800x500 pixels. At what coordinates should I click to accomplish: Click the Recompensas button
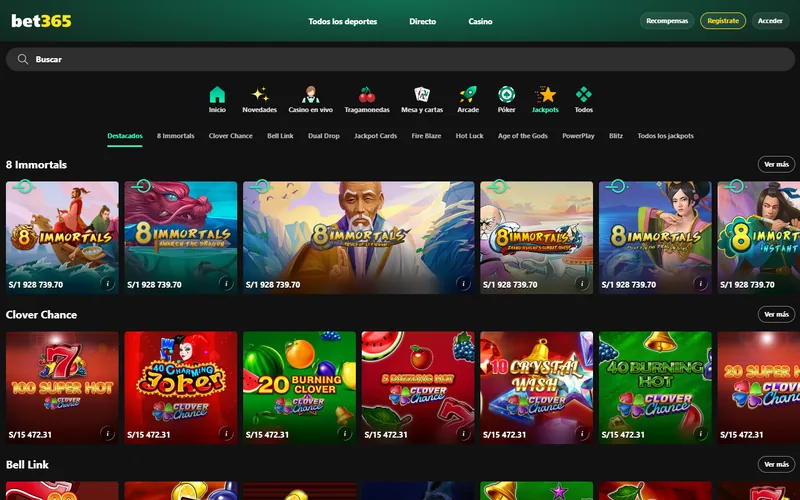tap(667, 21)
